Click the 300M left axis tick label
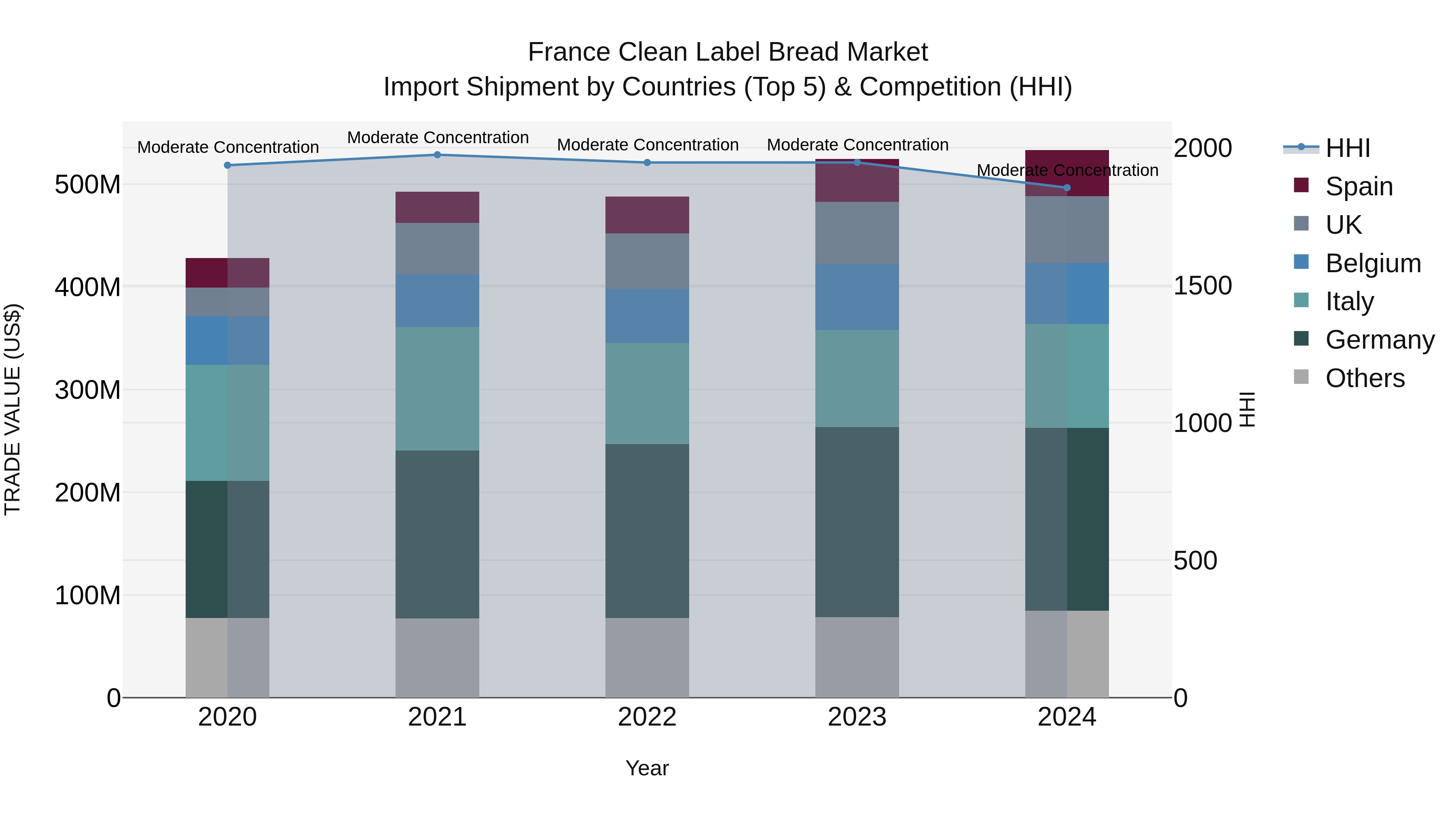1456x819 pixels. pos(88,390)
